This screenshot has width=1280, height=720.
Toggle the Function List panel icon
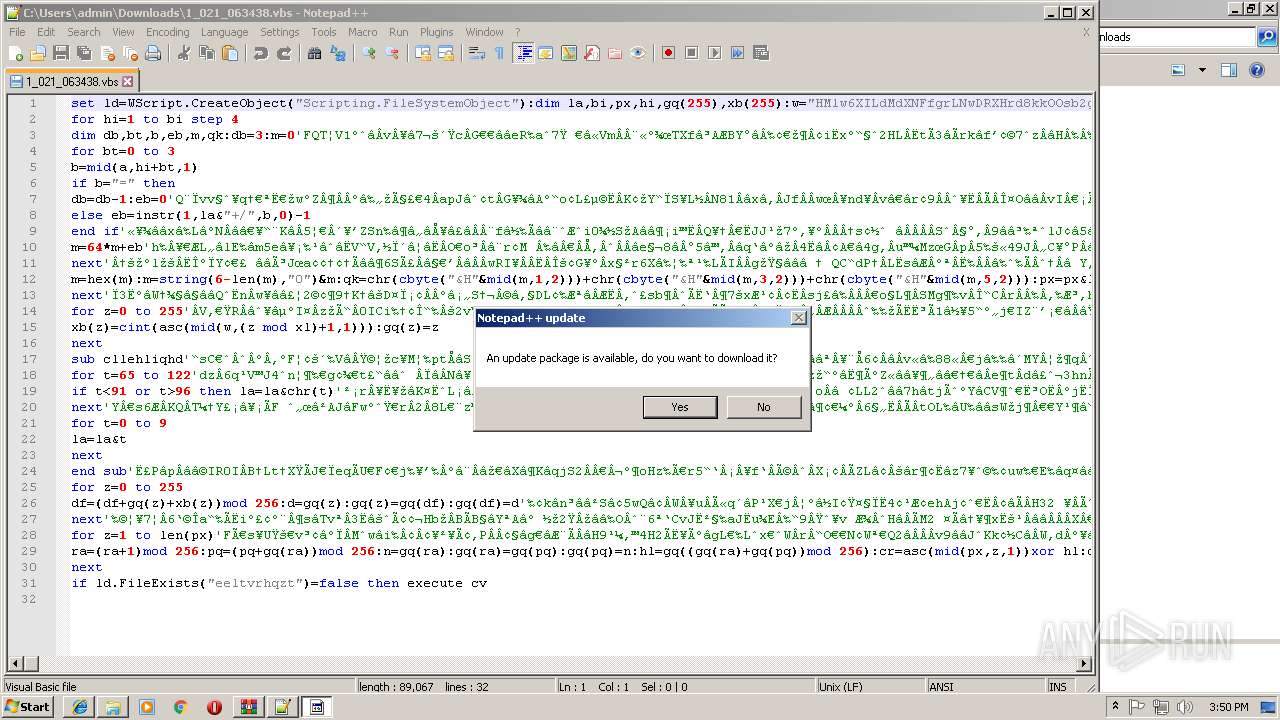(x=592, y=53)
